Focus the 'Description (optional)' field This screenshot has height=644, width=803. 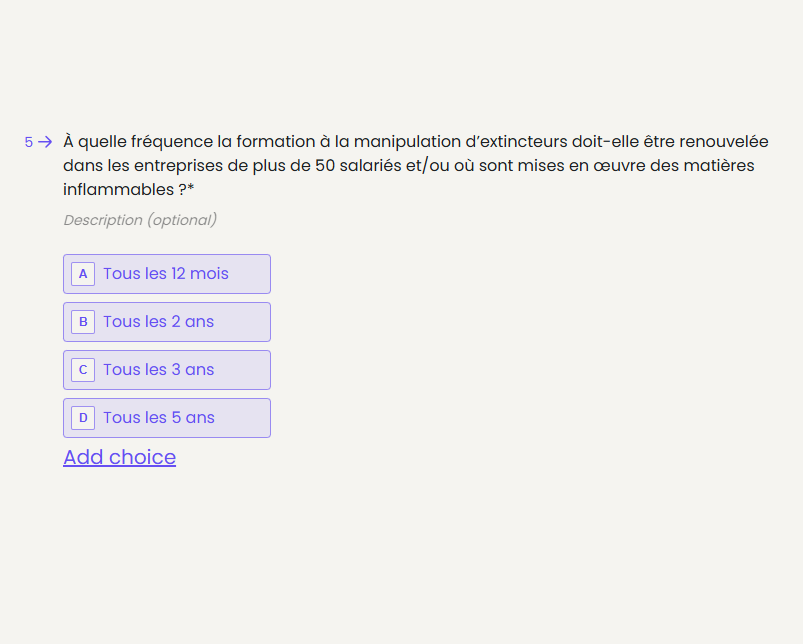click(140, 220)
